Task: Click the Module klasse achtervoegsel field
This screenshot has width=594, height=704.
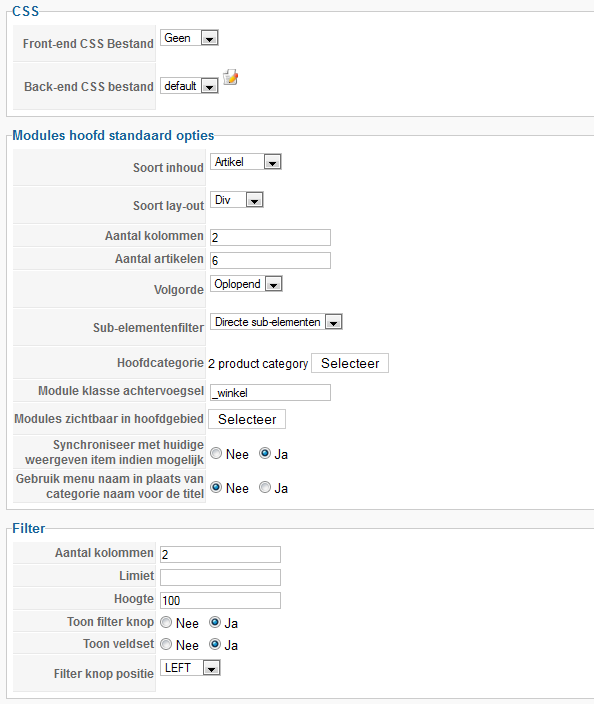Action: 270,392
